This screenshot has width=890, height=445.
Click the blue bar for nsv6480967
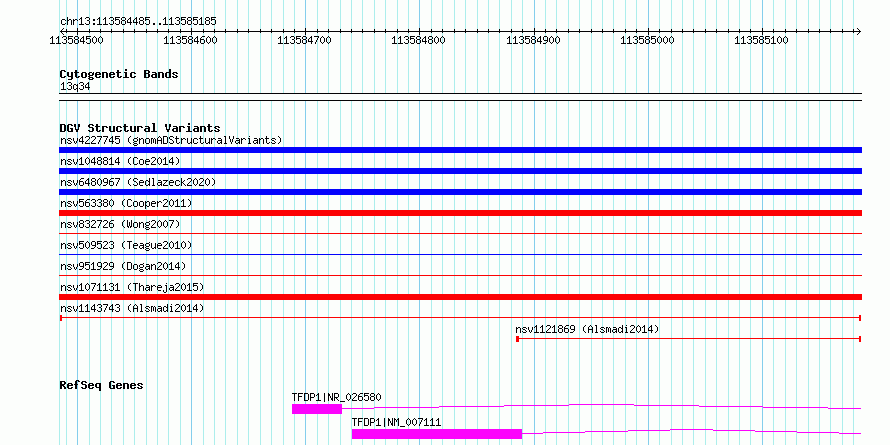(x=460, y=192)
